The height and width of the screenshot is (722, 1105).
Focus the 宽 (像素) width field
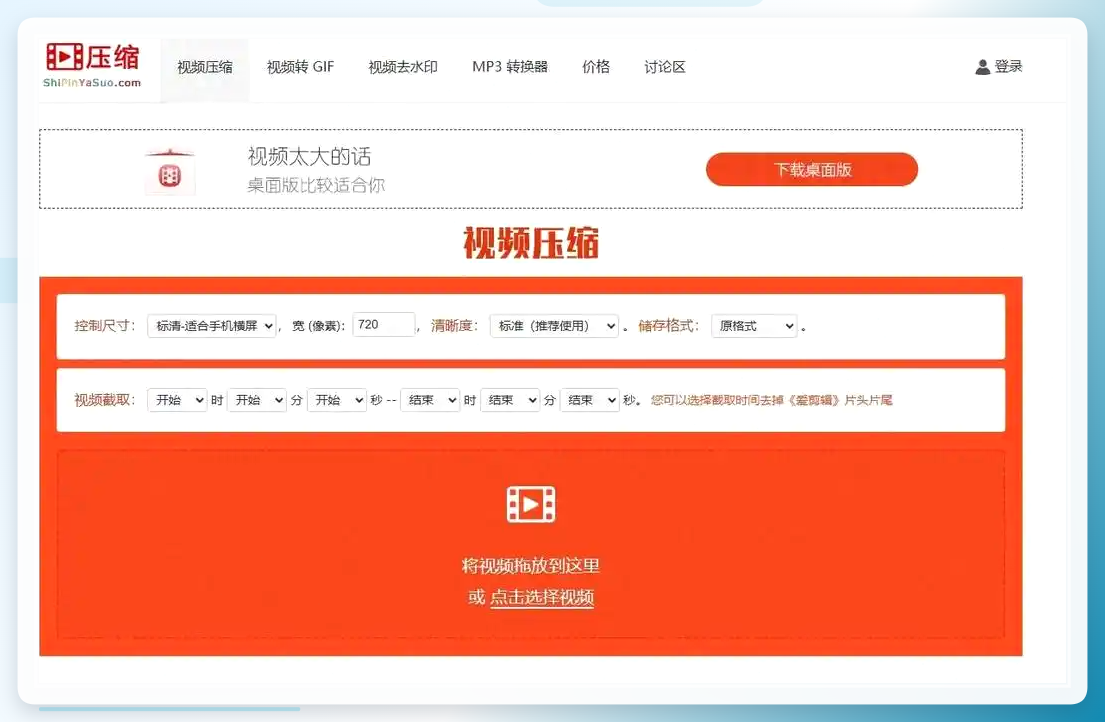pos(383,325)
